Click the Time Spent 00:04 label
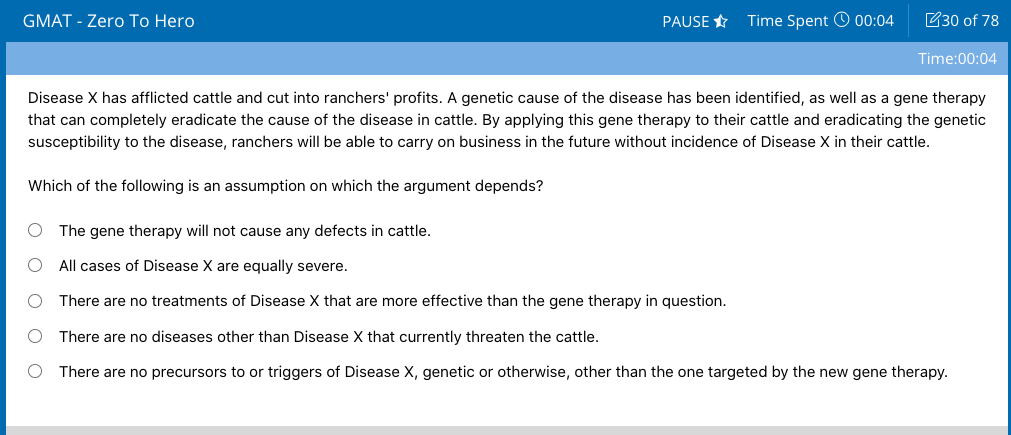 [821, 21]
